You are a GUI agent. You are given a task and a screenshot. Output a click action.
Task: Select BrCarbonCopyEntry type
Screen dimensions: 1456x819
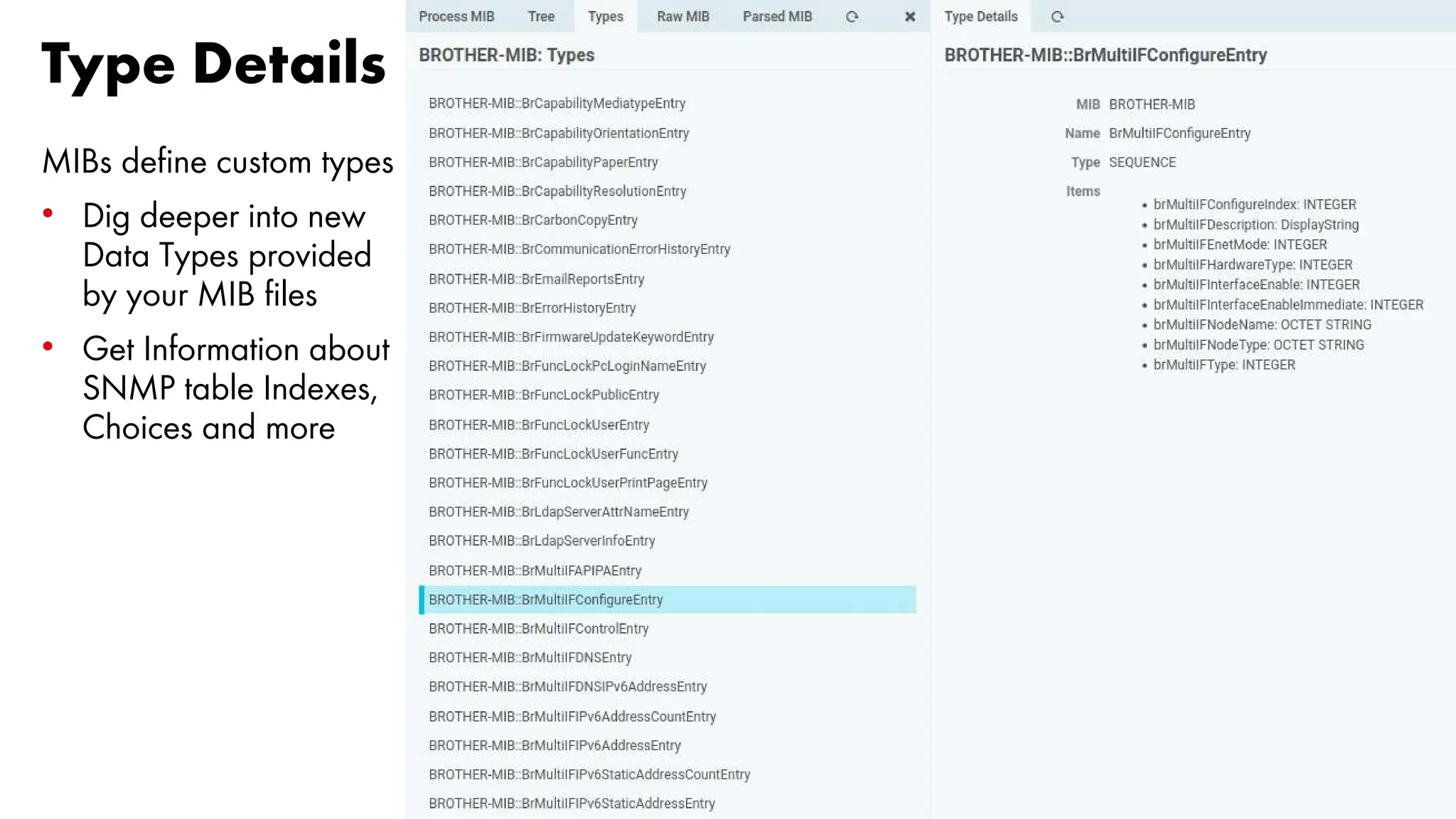668,220
